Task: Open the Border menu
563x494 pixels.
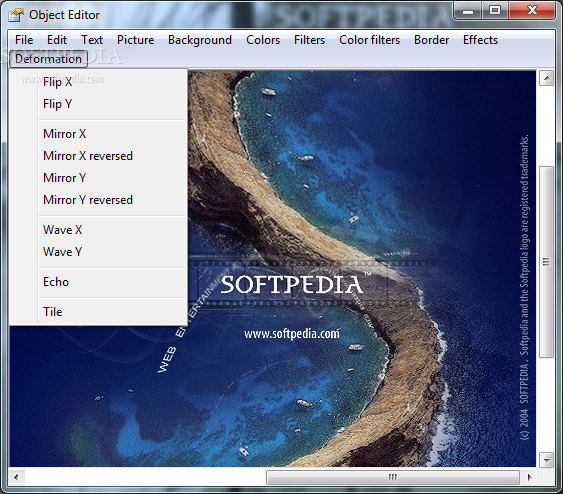Action: point(431,40)
